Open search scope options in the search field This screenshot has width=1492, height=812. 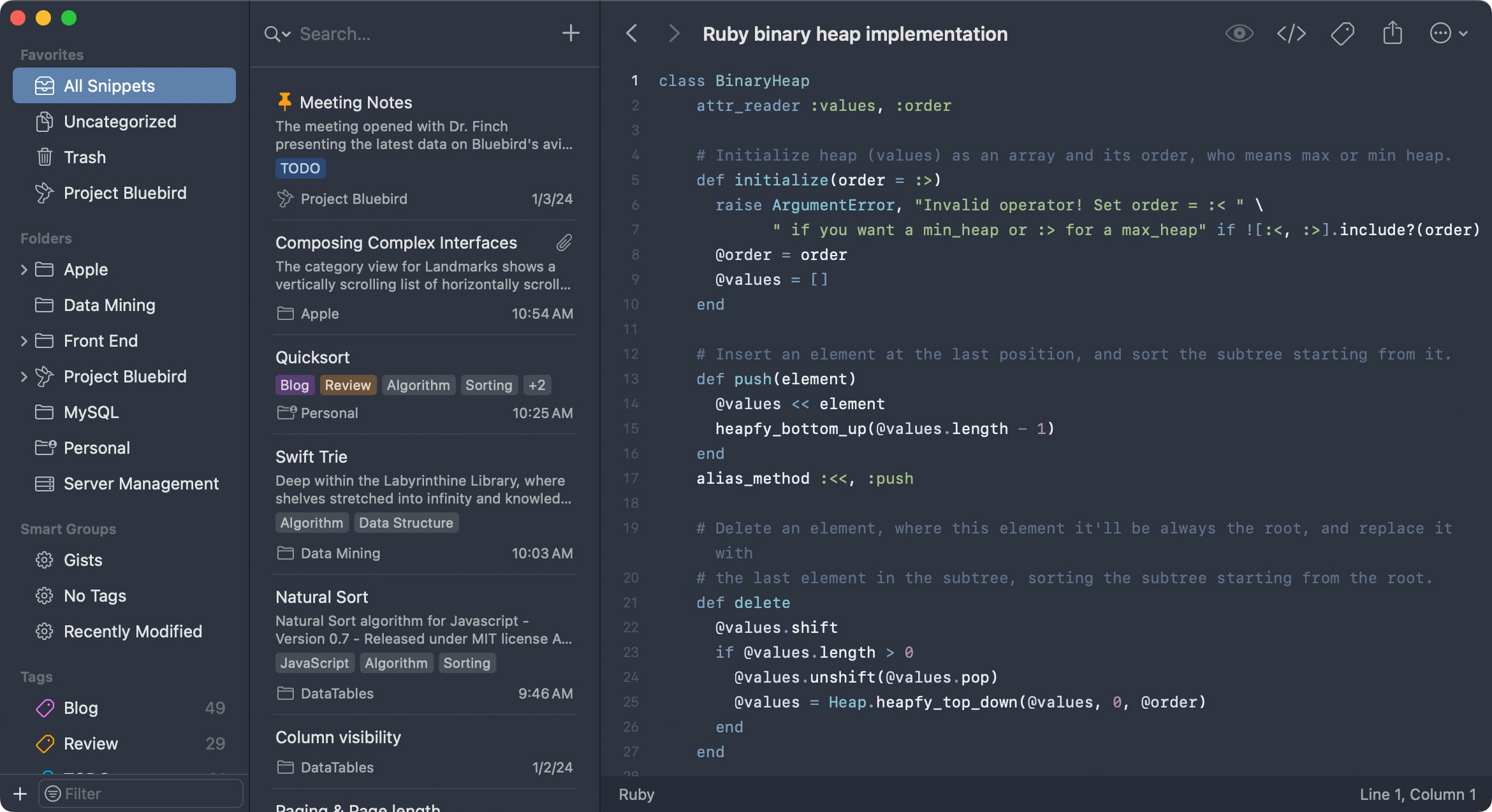point(277,34)
